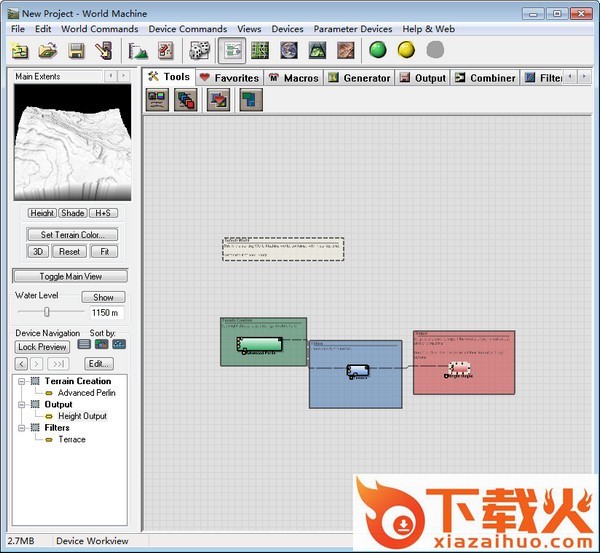600x553 pixels.
Task: Open the Devices menu
Action: point(287,29)
